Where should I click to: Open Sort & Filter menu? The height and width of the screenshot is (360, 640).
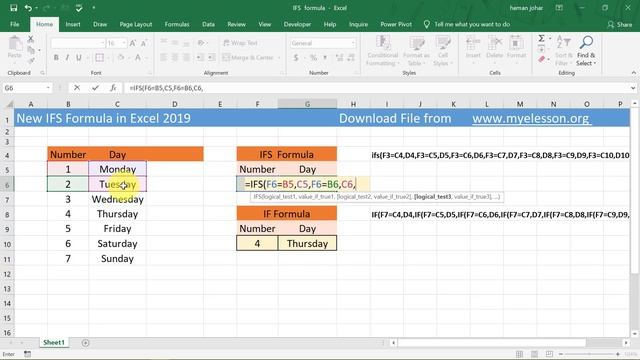564,51
